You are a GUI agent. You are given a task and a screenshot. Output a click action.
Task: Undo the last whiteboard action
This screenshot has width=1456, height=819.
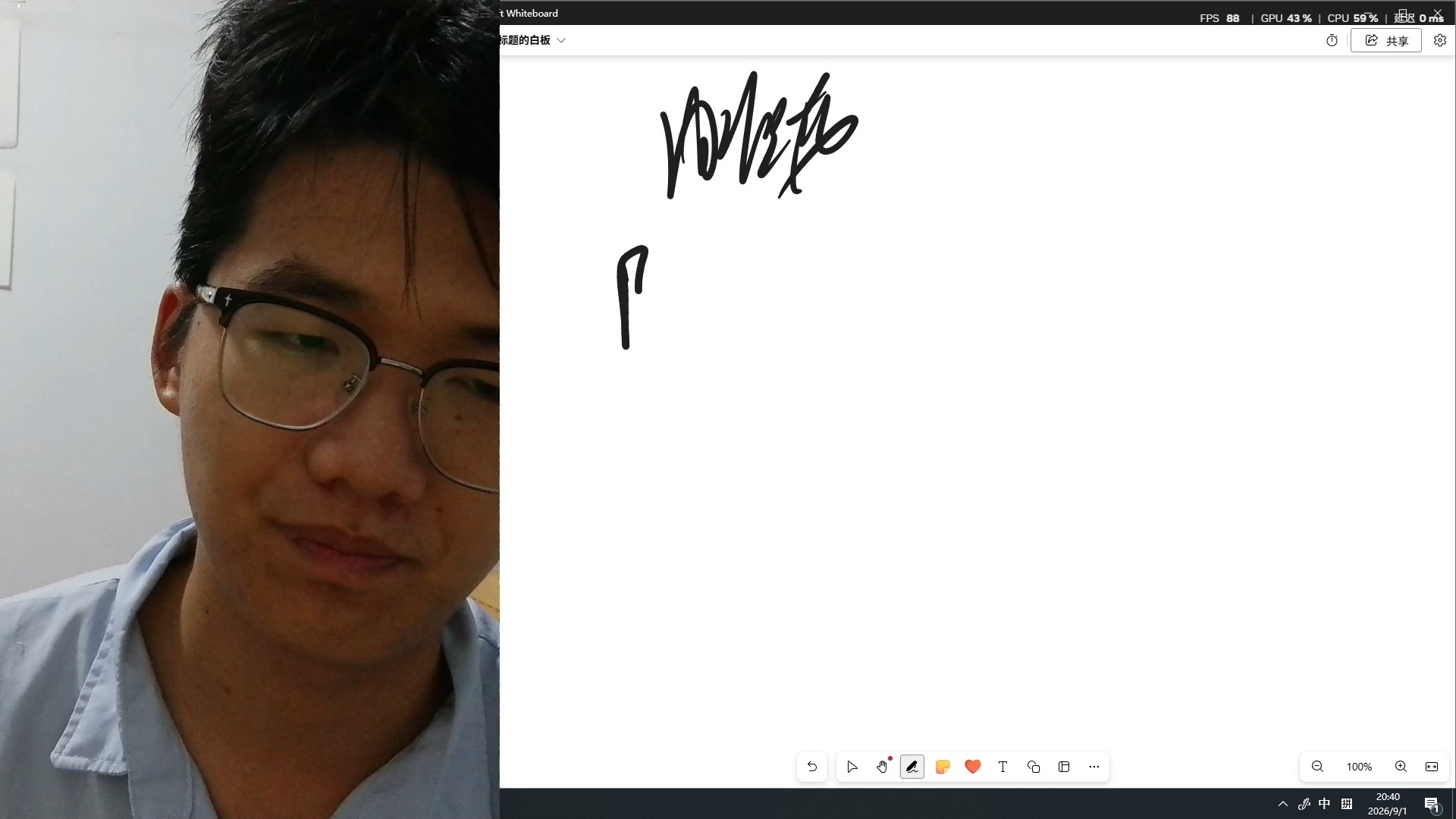pos(812,767)
